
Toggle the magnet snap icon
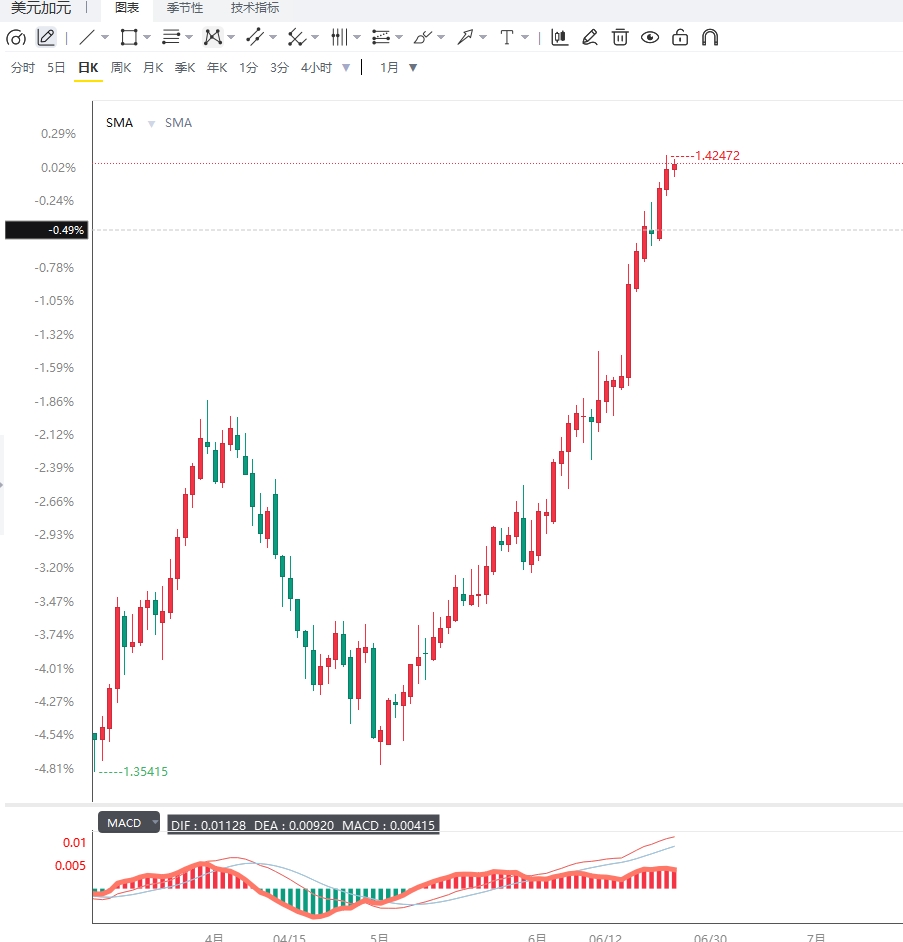pyautogui.click(x=710, y=37)
